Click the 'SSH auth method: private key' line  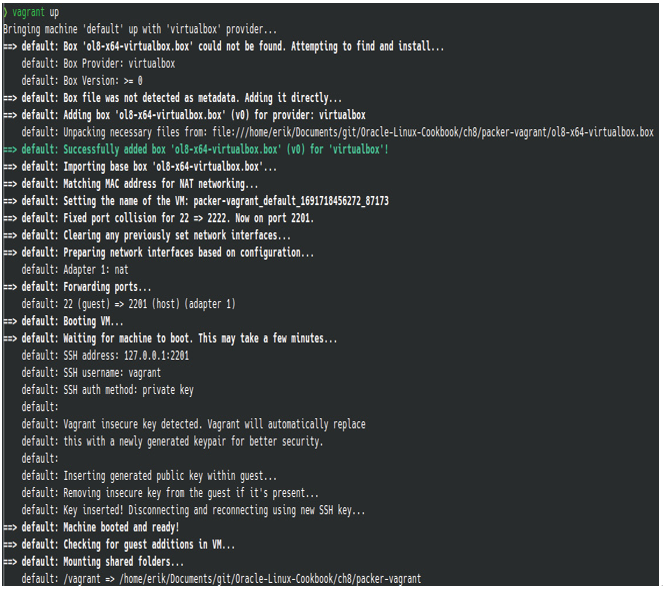point(108,390)
